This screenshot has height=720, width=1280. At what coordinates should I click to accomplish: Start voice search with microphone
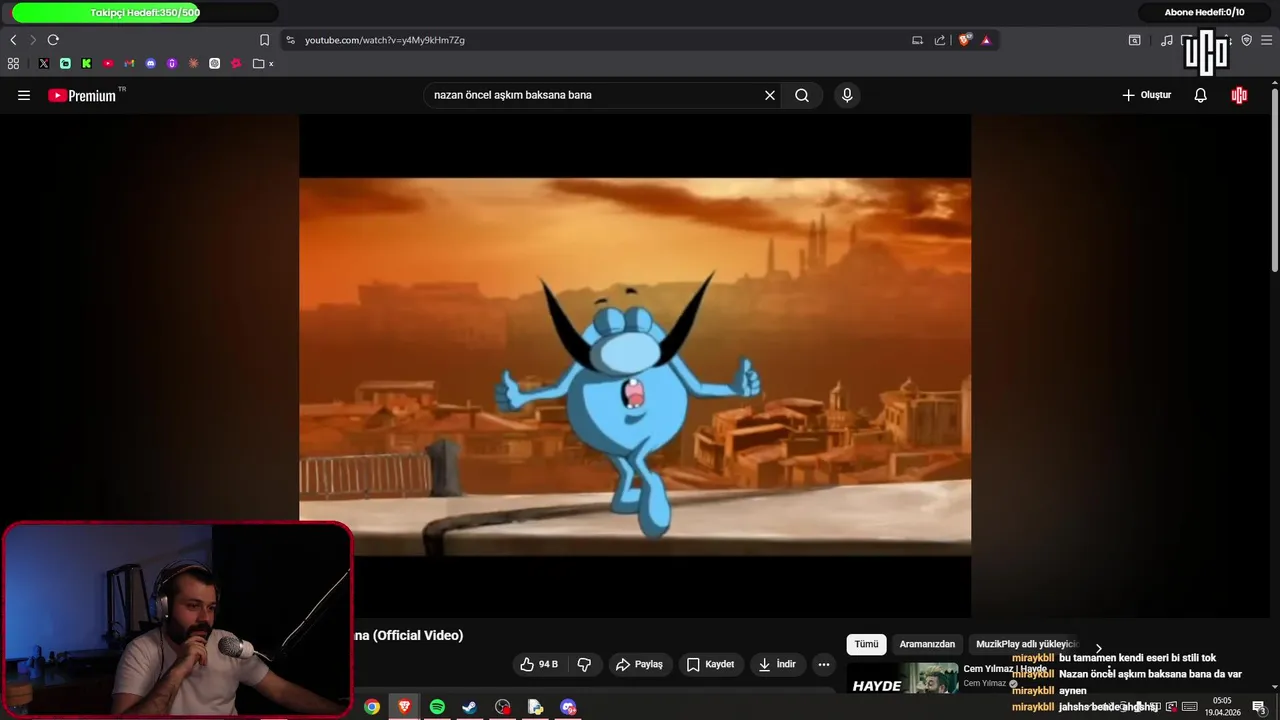847,95
